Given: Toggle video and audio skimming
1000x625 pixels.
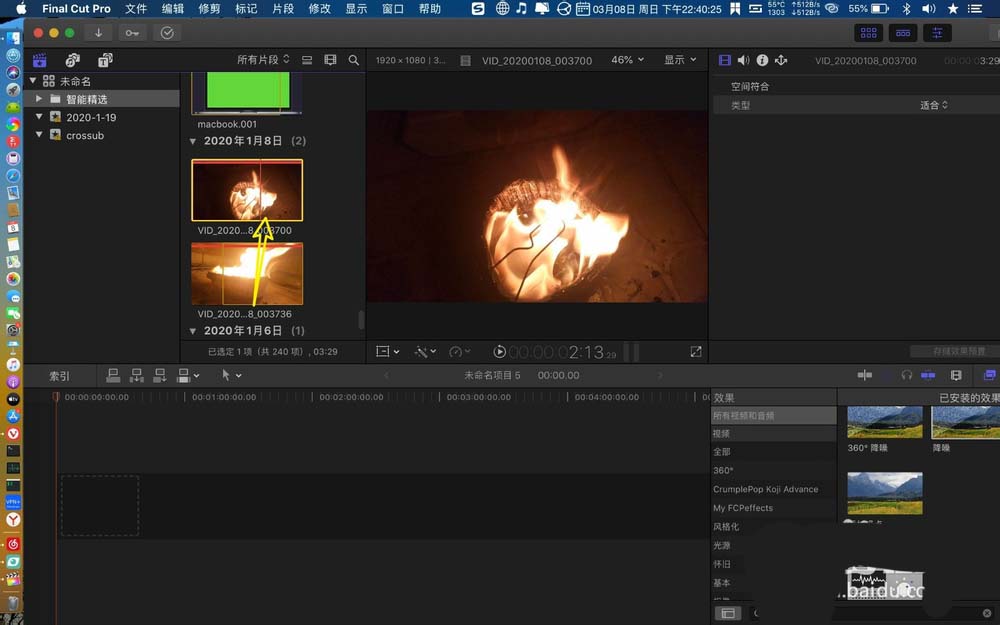Looking at the screenshot, I should point(865,375).
